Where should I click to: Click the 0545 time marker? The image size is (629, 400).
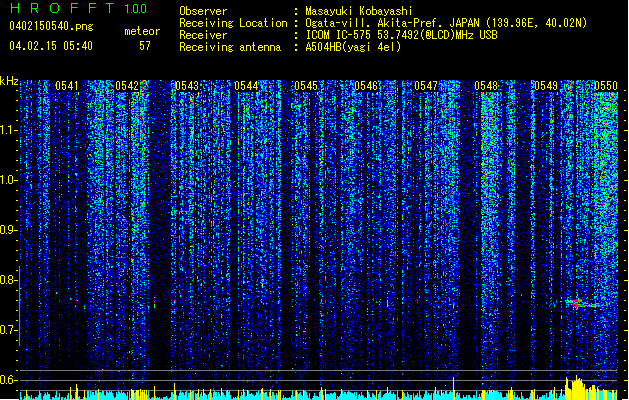306,86
